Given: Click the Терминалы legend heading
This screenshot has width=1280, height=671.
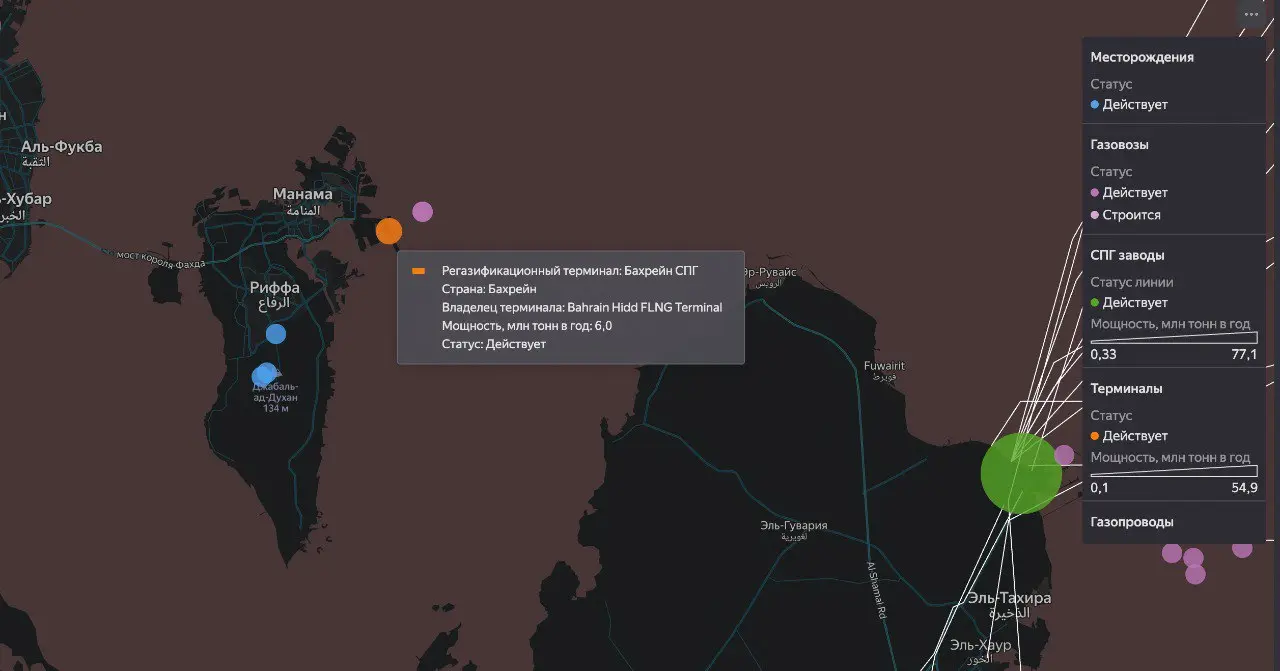Looking at the screenshot, I should [x=1126, y=389].
